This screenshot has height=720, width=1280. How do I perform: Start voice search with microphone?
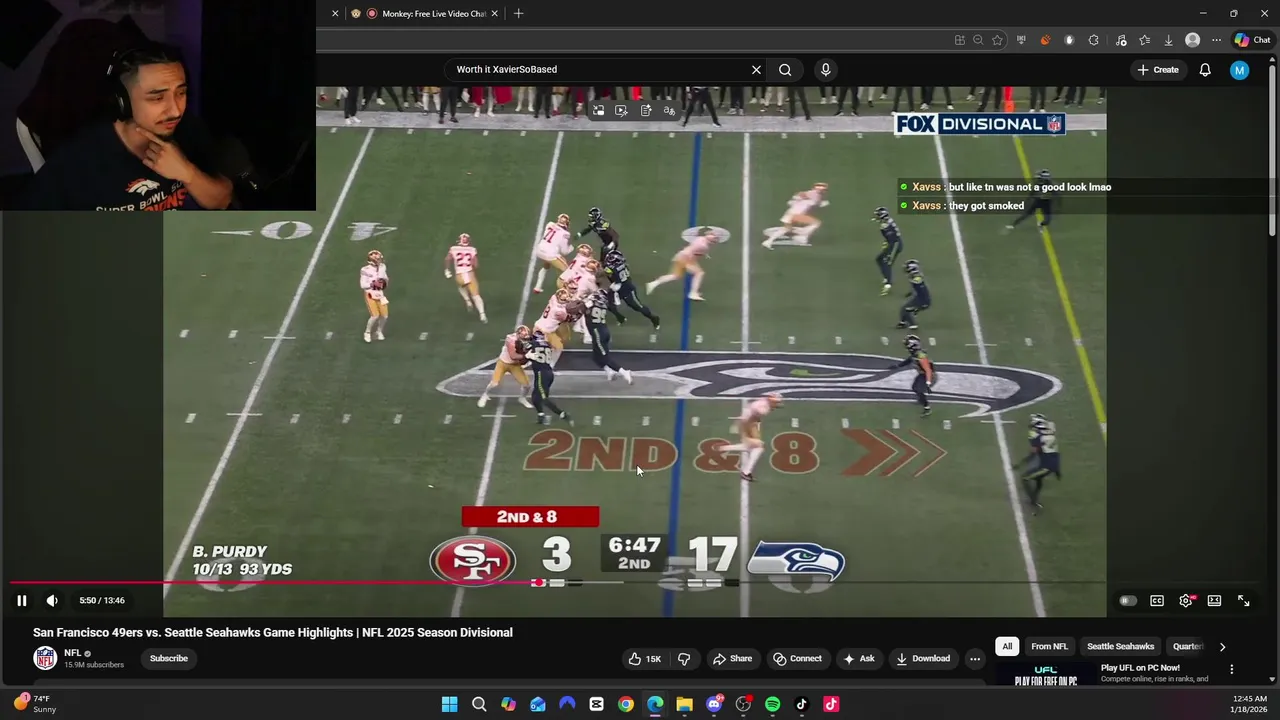point(825,70)
